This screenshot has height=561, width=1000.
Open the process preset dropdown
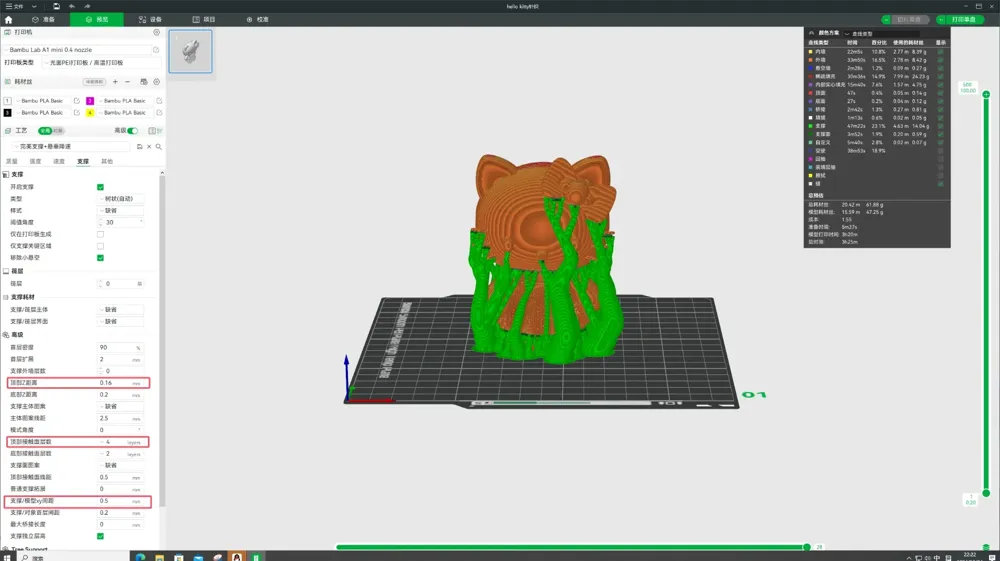click(73, 147)
